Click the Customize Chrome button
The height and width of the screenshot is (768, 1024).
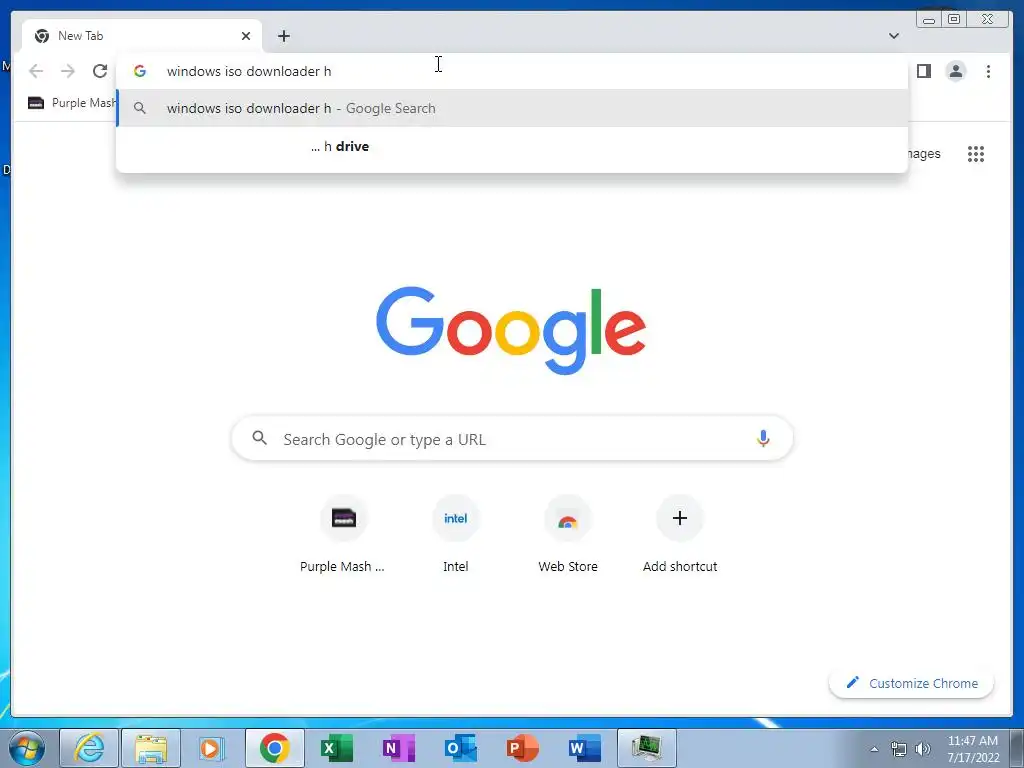click(x=912, y=683)
